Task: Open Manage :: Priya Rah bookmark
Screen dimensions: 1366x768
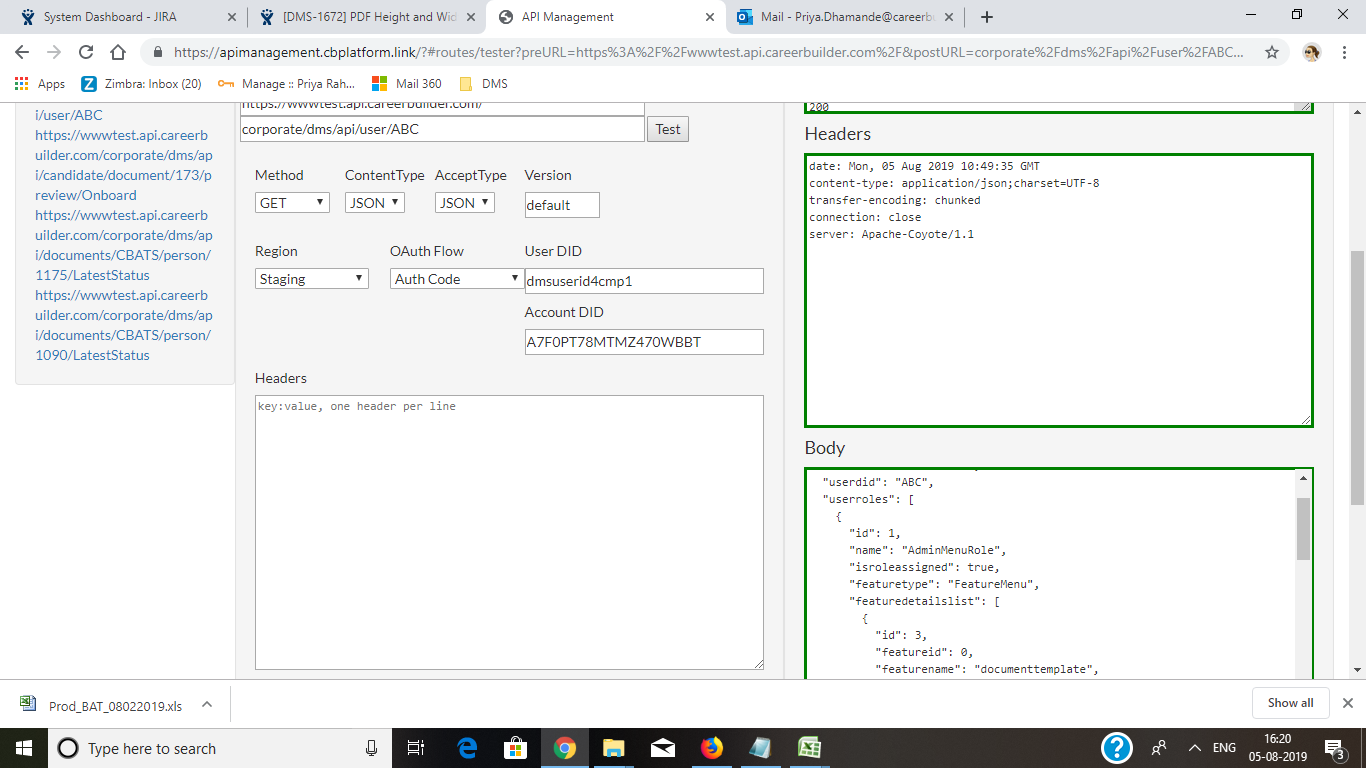Action: click(286, 84)
